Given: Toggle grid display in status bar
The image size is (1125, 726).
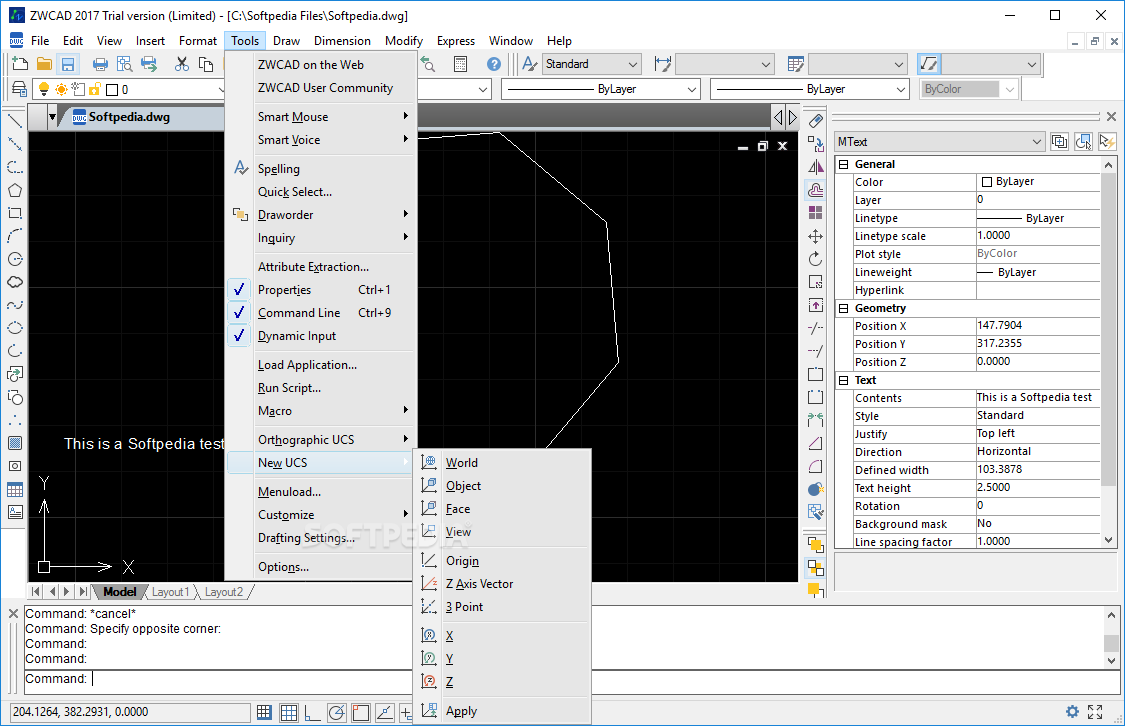Looking at the screenshot, I should 288,712.
